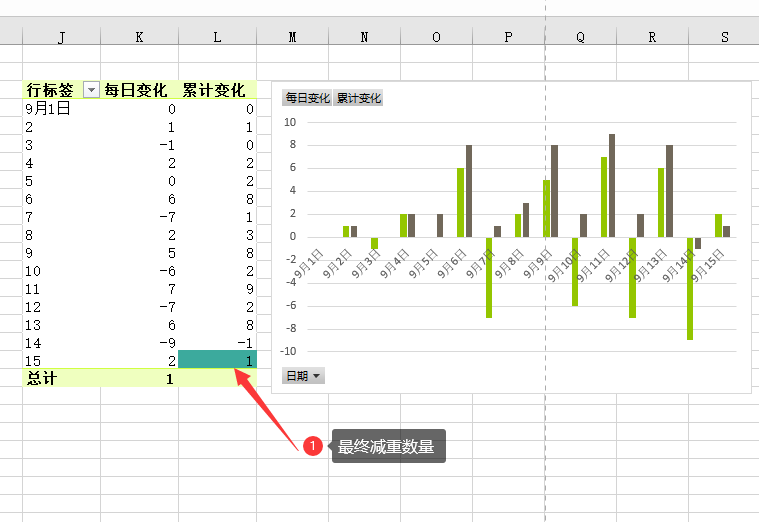The image size is (759, 522).
Task: Click the 累计变化 column header cell
Action: click(x=217, y=90)
